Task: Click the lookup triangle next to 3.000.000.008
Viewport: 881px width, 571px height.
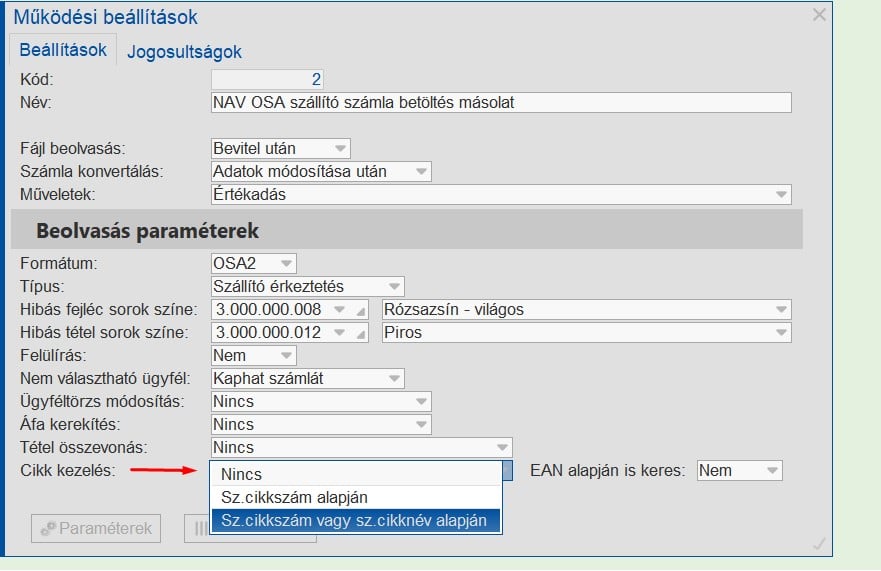Action: pos(361,311)
